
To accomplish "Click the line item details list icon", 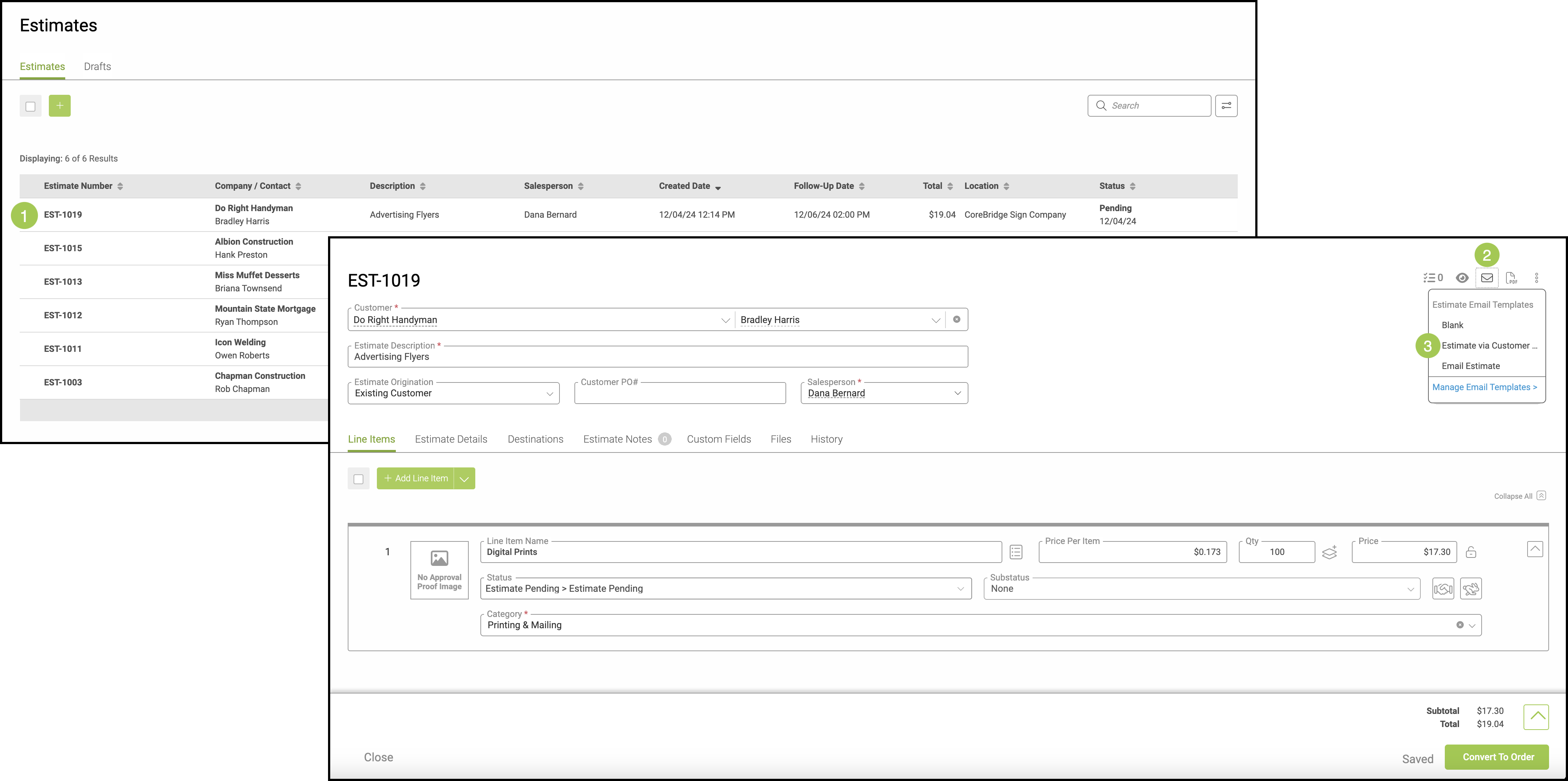I will pyautogui.click(x=1015, y=552).
